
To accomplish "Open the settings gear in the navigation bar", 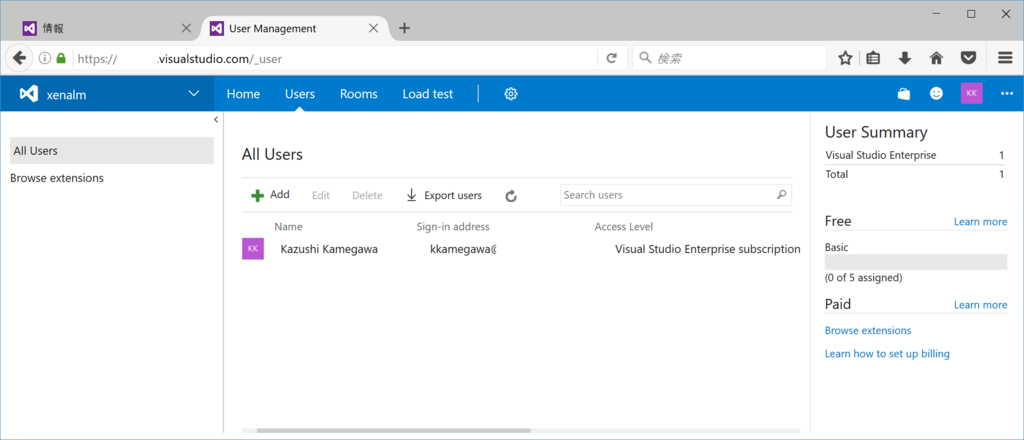I will point(511,94).
